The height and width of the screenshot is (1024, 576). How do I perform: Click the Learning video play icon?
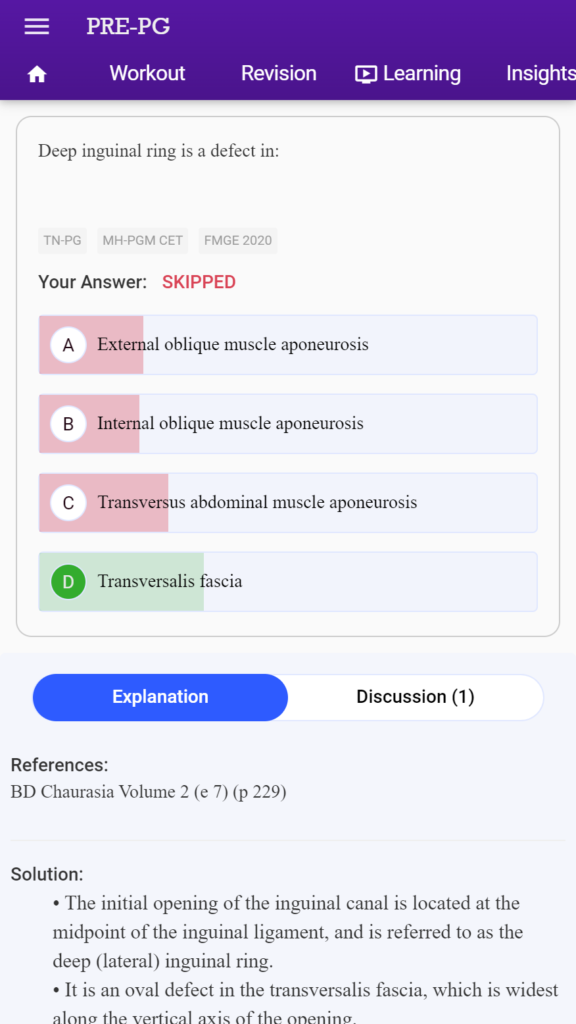(366, 74)
